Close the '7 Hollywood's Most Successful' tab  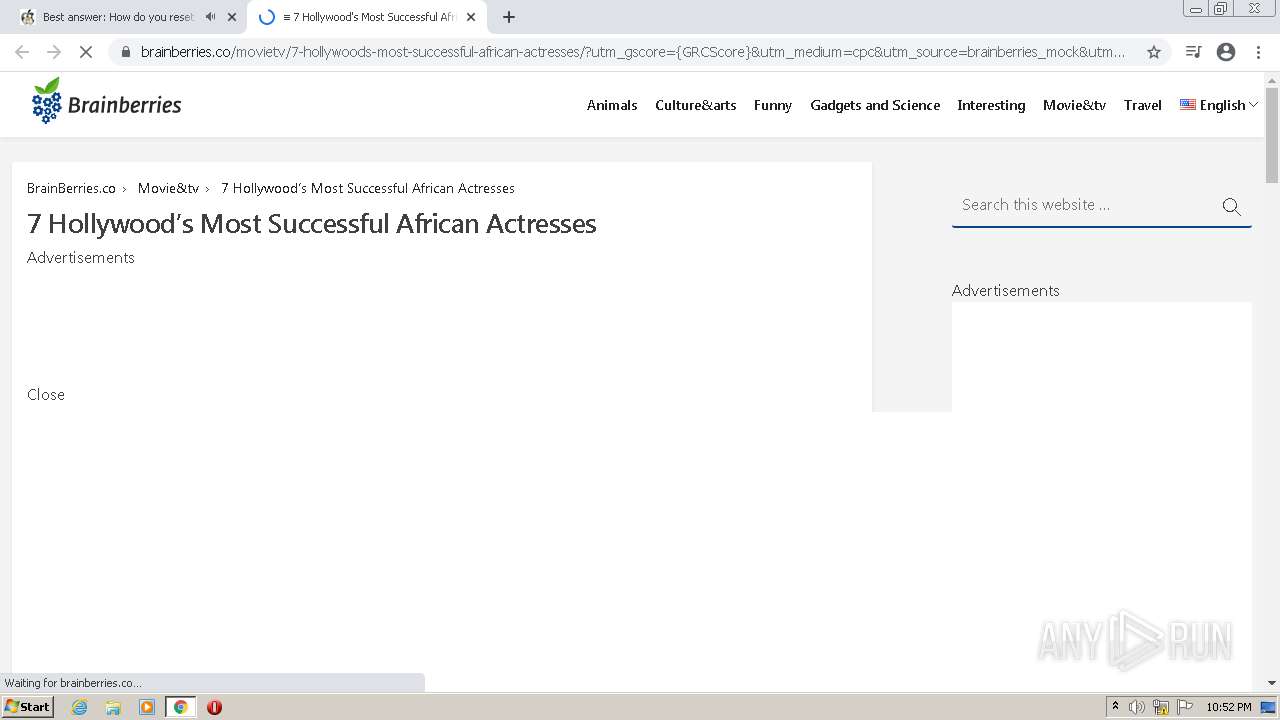(x=471, y=17)
